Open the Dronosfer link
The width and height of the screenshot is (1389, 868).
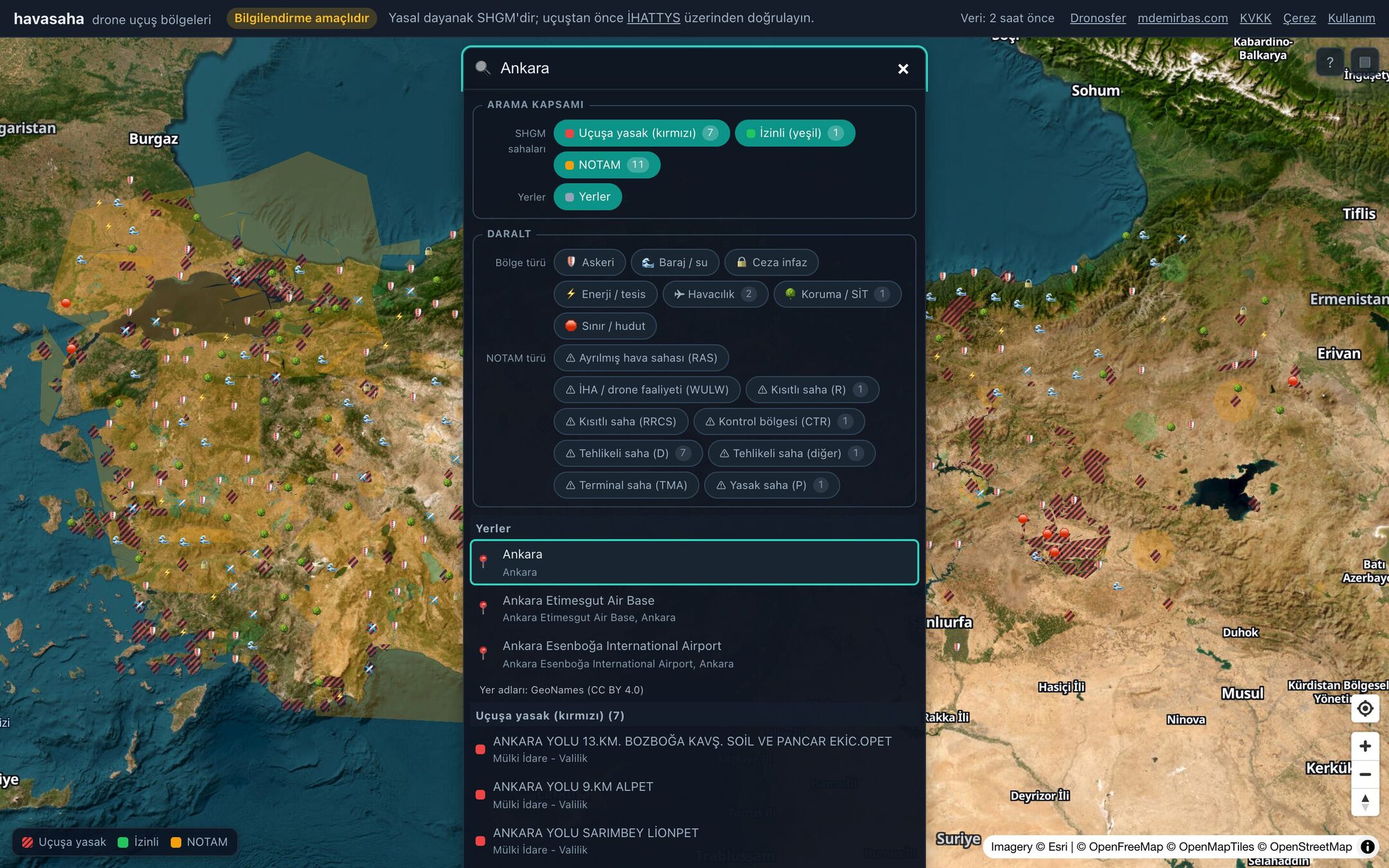[x=1098, y=18]
